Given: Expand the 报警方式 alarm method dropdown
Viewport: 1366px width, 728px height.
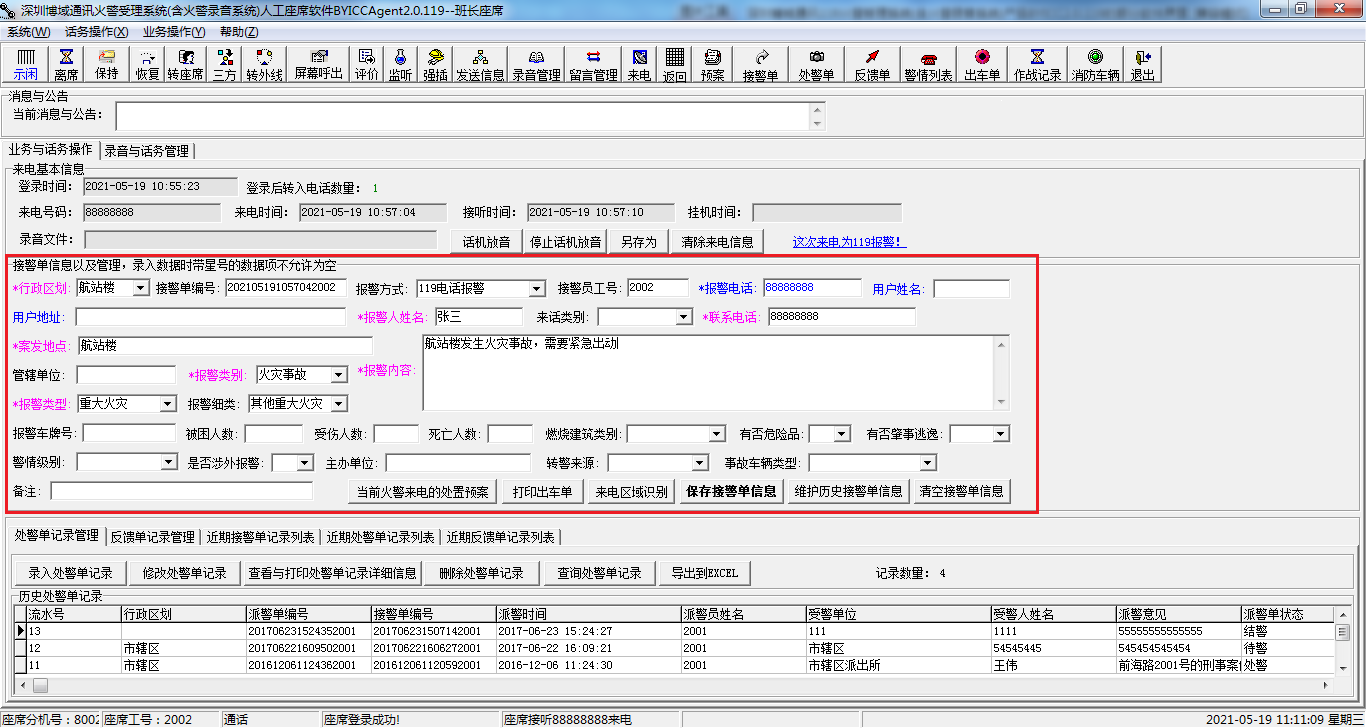Looking at the screenshot, I should 537,288.
